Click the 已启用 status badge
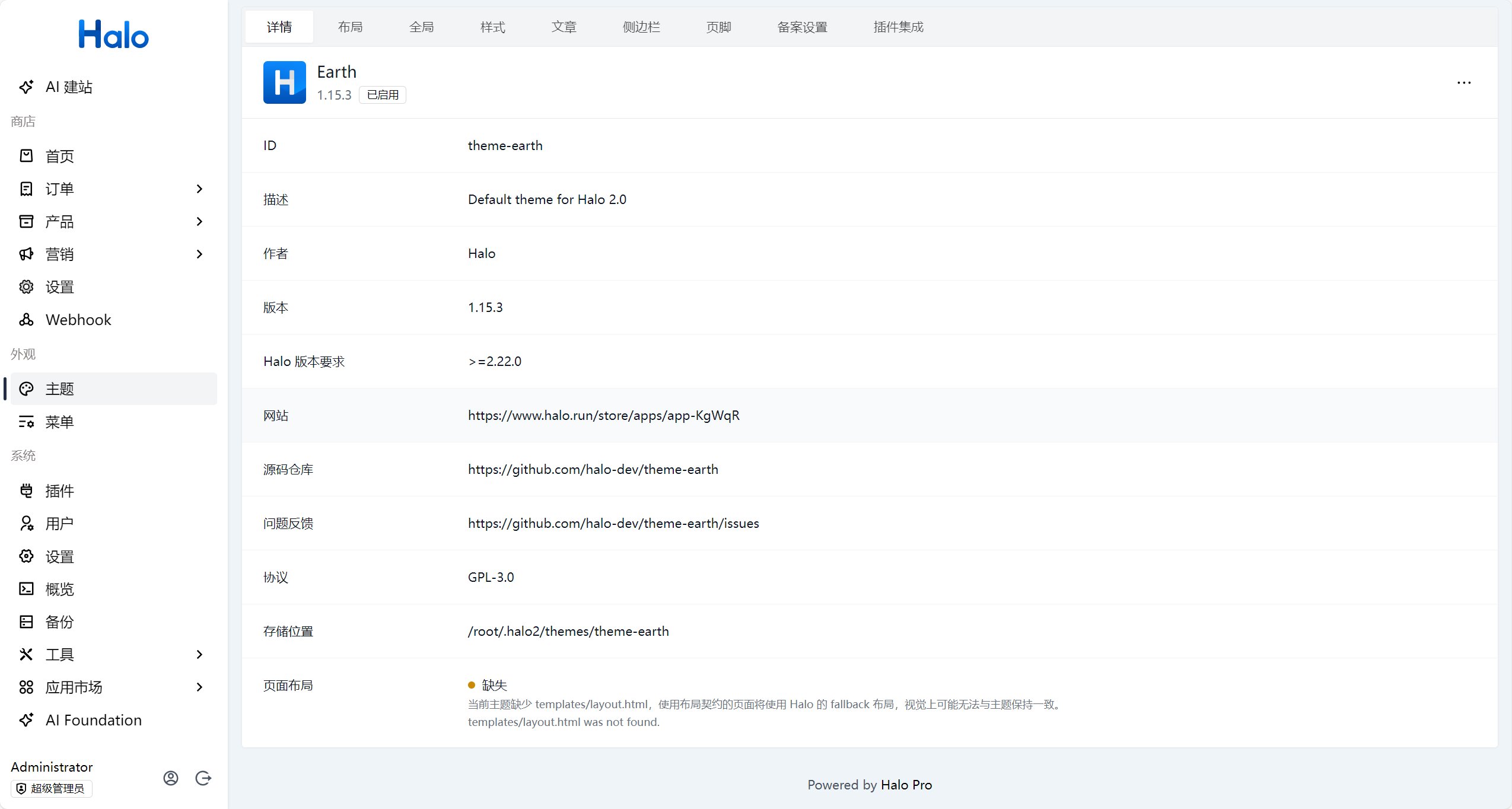The width and height of the screenshot is (1512, 809). pos(383,95)
